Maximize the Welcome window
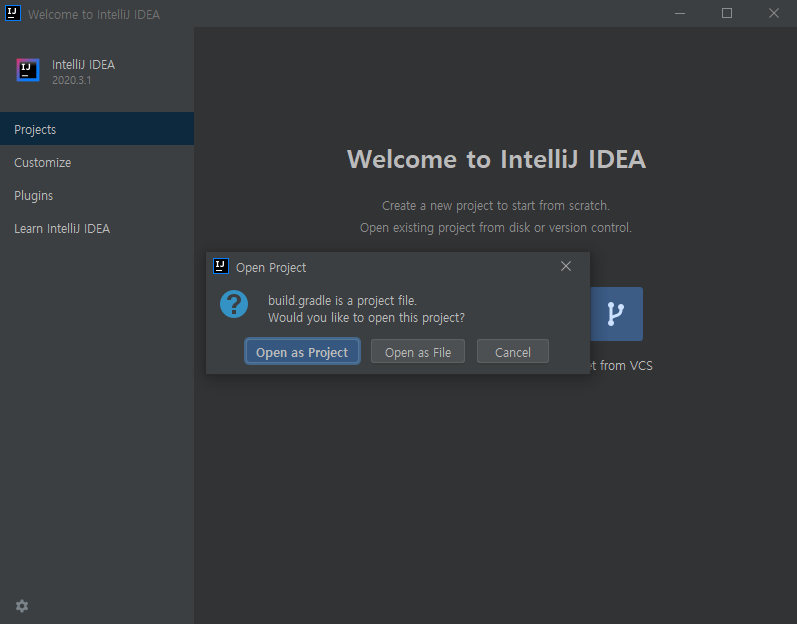The image size is (797, 624). pyautogui.click(x=727, y=13)
